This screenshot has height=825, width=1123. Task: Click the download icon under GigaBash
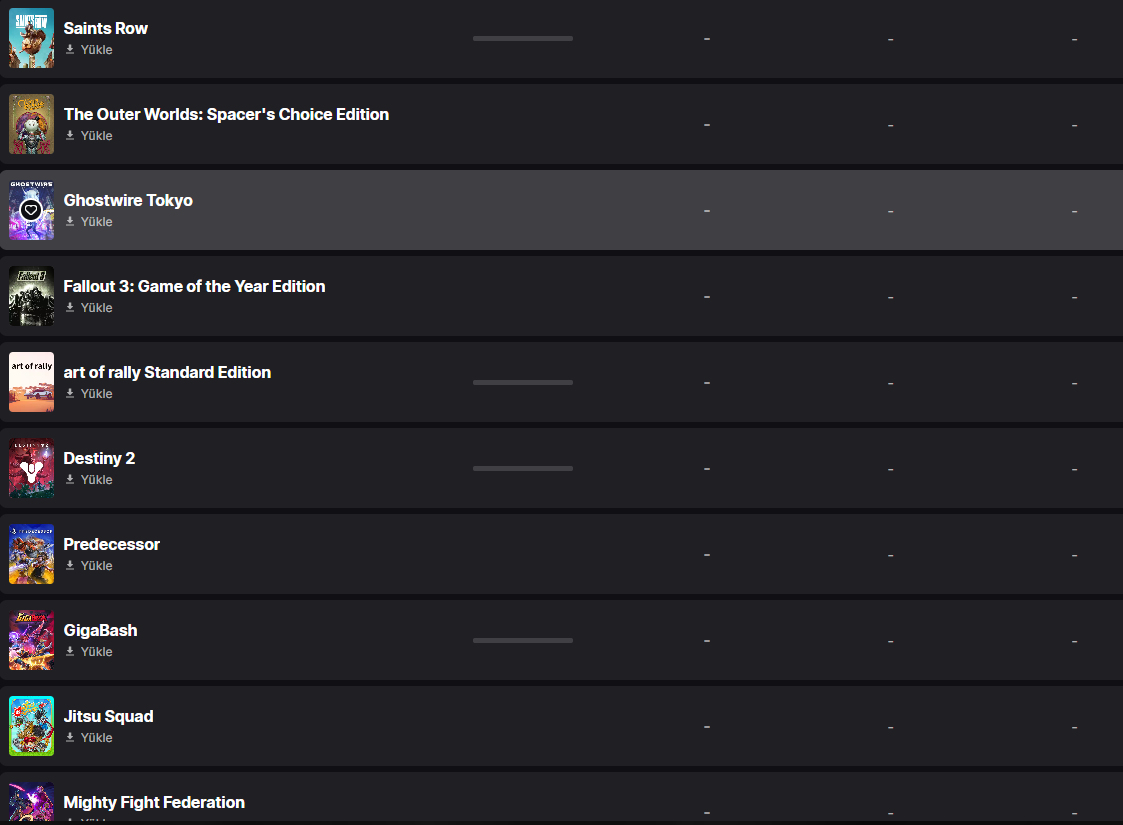[x=70, y=652]
